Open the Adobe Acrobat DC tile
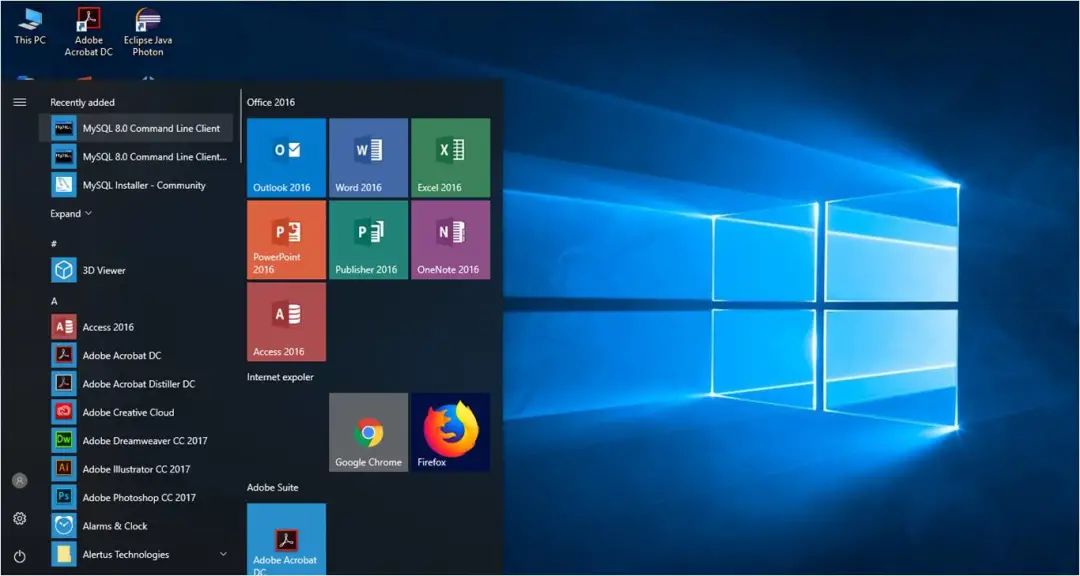1080x576 pixels. point(287,539)
